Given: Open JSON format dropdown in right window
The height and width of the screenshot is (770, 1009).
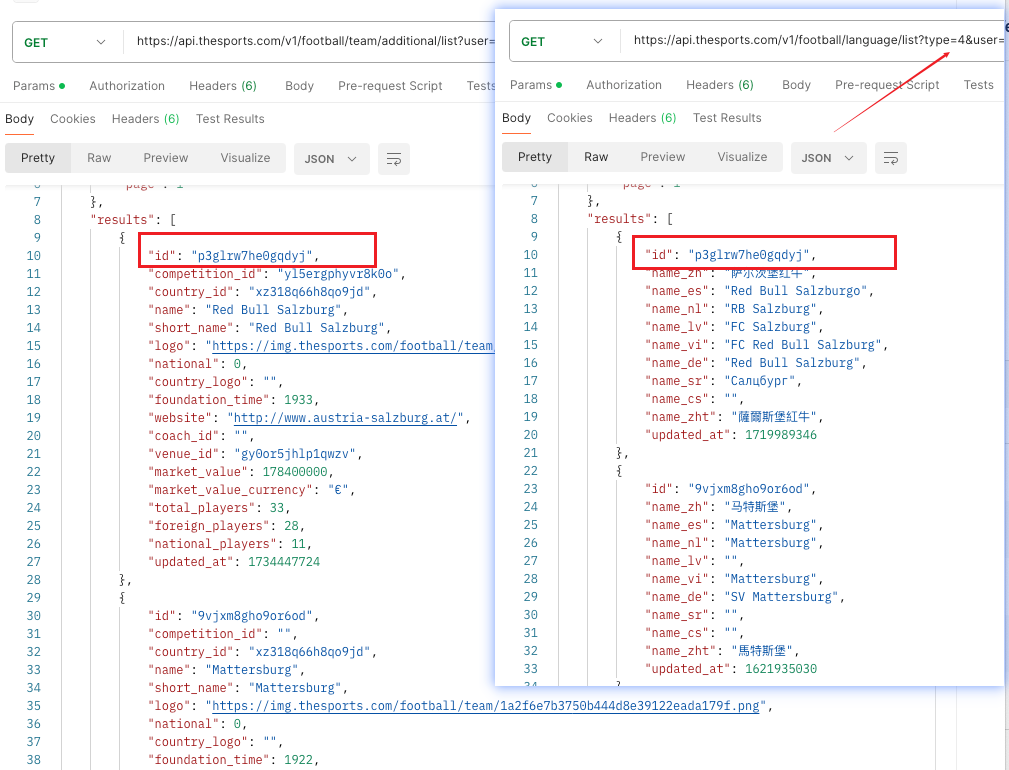Looking at the screenshot, I should [x=828, y=158].
